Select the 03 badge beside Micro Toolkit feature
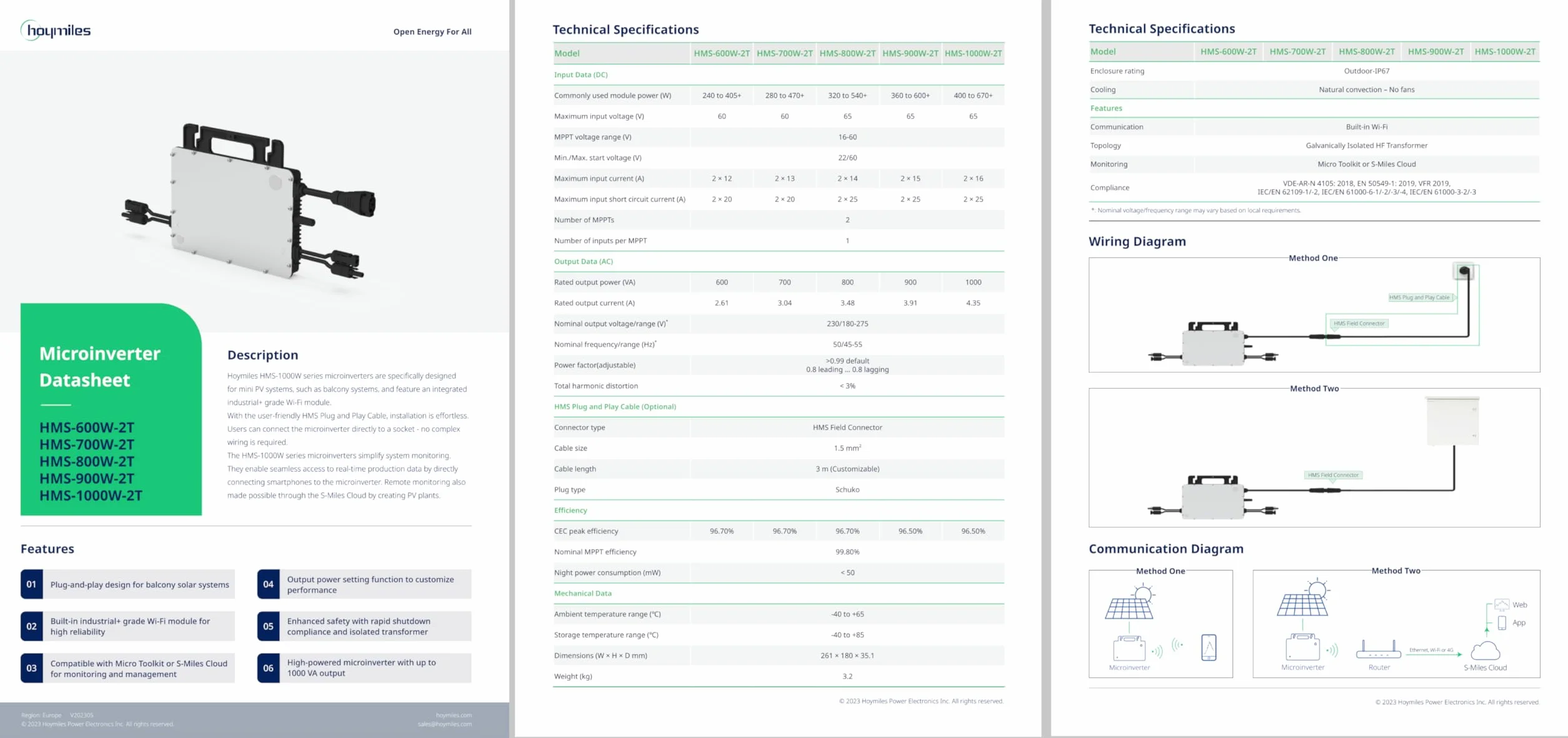This screenshot has height=738, width=1568. [x=31, y=668]
